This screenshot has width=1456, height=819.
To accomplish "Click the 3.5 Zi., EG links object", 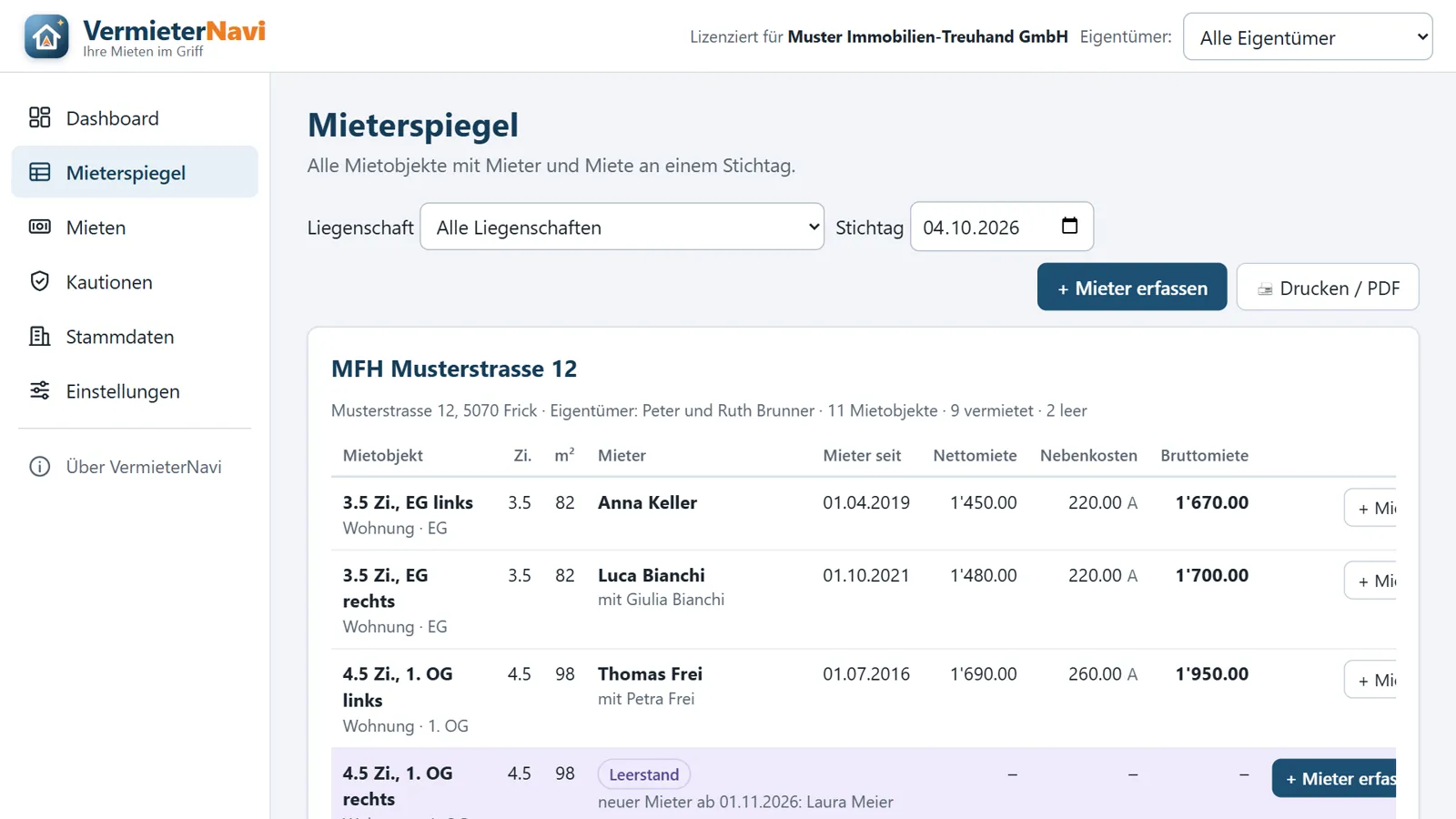I will (x=408, y=502).
